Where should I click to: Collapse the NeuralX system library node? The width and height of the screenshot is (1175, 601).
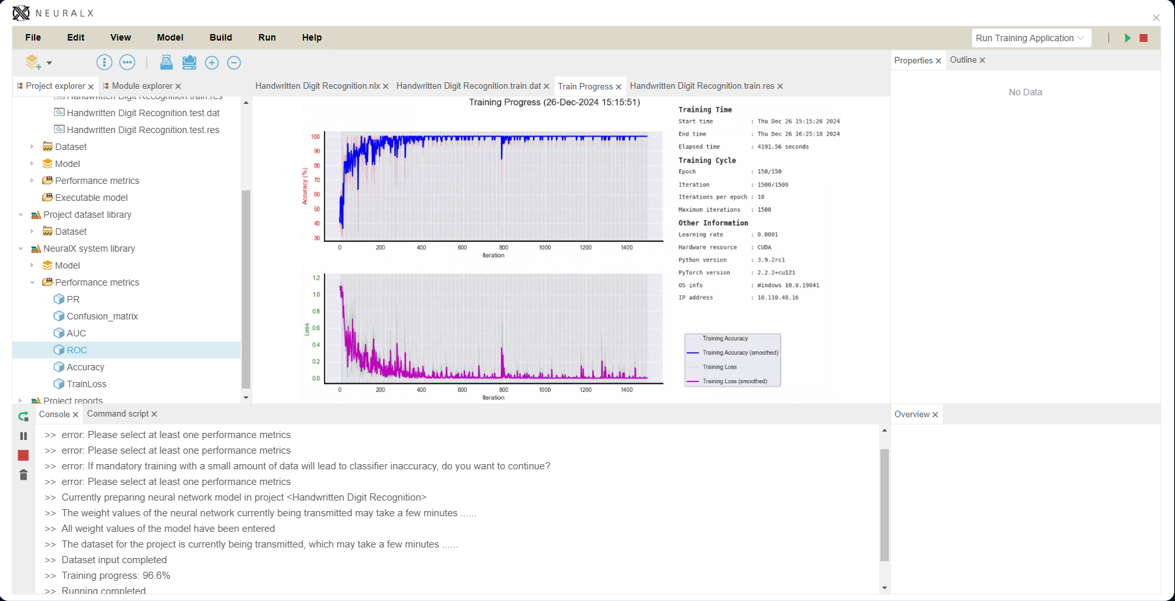tap(21, 249)
